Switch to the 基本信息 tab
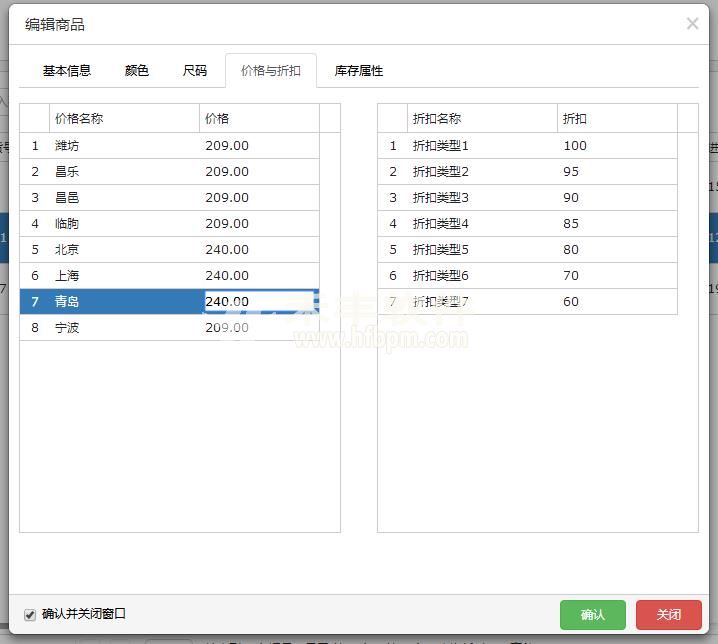 pos(67,71)
